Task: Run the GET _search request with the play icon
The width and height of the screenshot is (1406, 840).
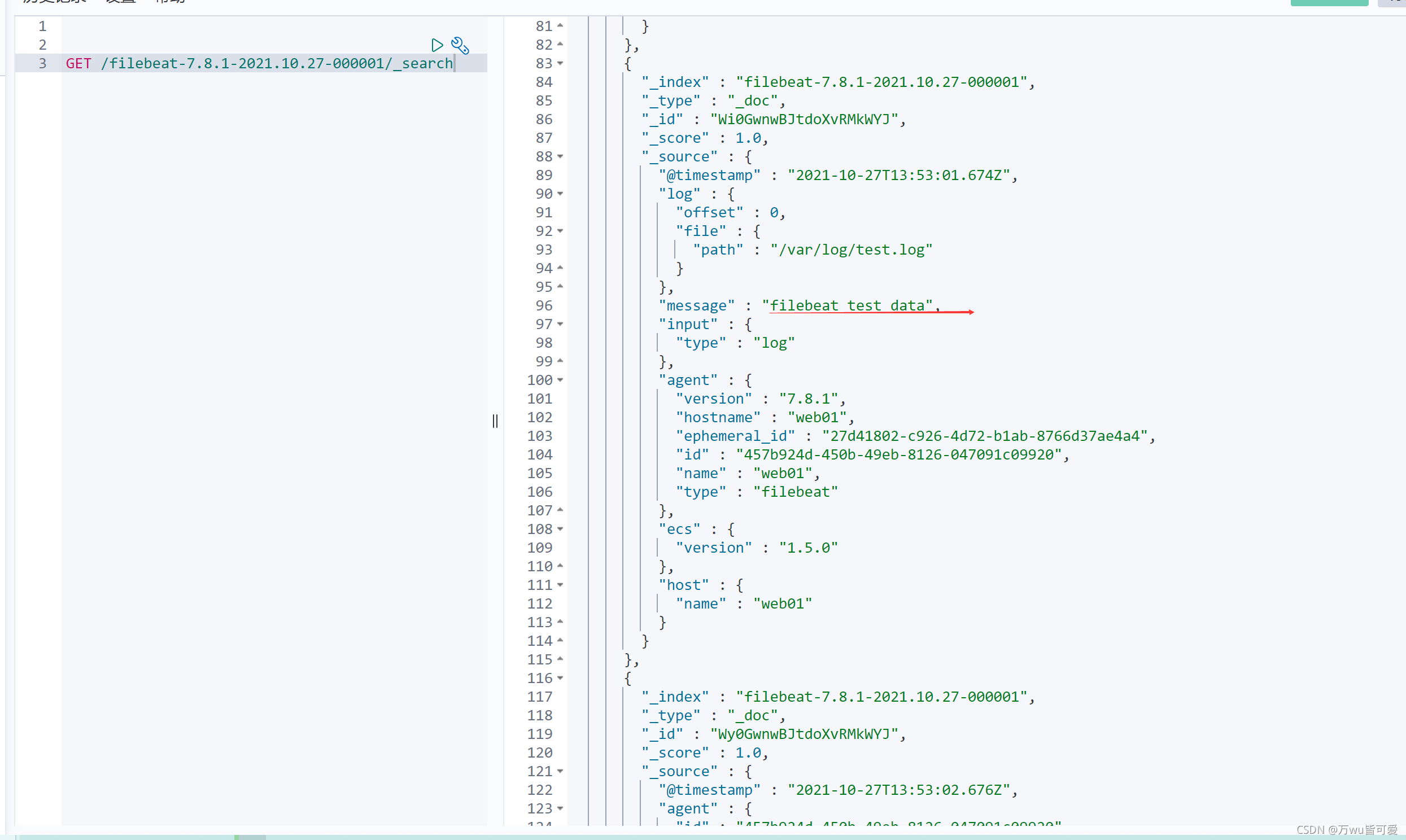Action: point(437,45)
